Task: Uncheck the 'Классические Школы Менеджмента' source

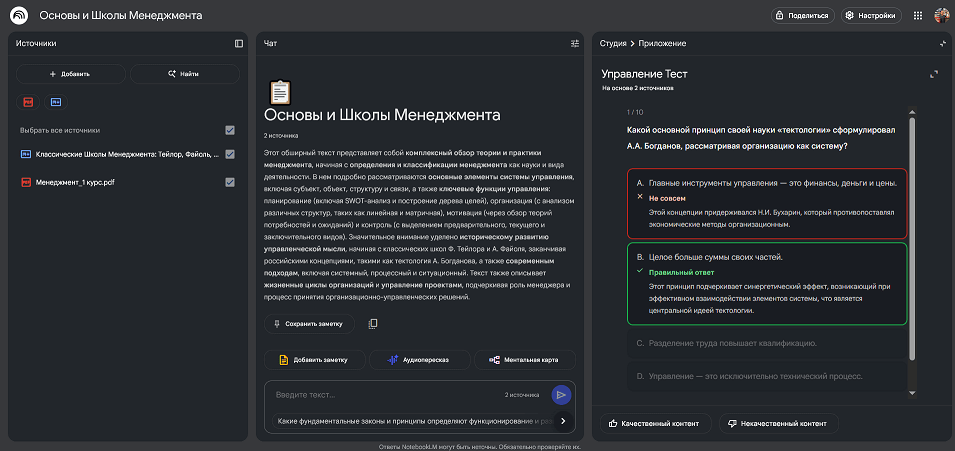Action: [230, 154]
